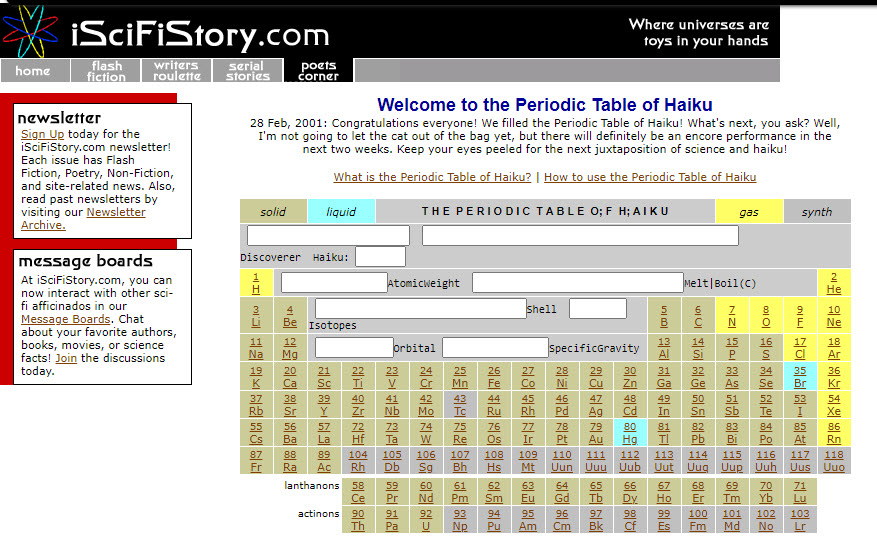This screenshot has height=546, width=877.
Task: Select element 11 Na sodium
Action: pyautogui.click(x=256, y=348)
